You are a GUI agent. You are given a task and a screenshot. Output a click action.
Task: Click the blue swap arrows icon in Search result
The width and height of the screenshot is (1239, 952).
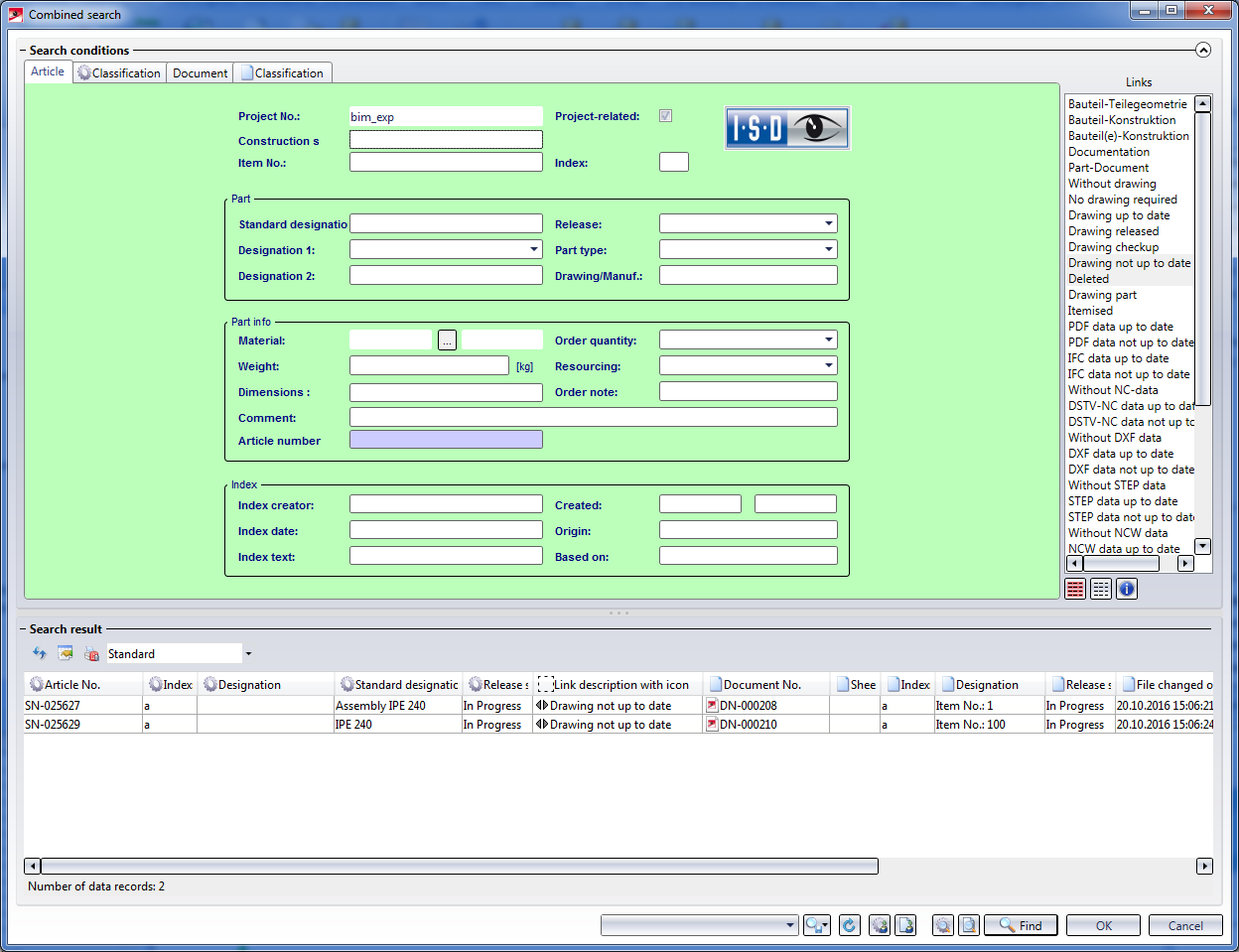[40, 653]
